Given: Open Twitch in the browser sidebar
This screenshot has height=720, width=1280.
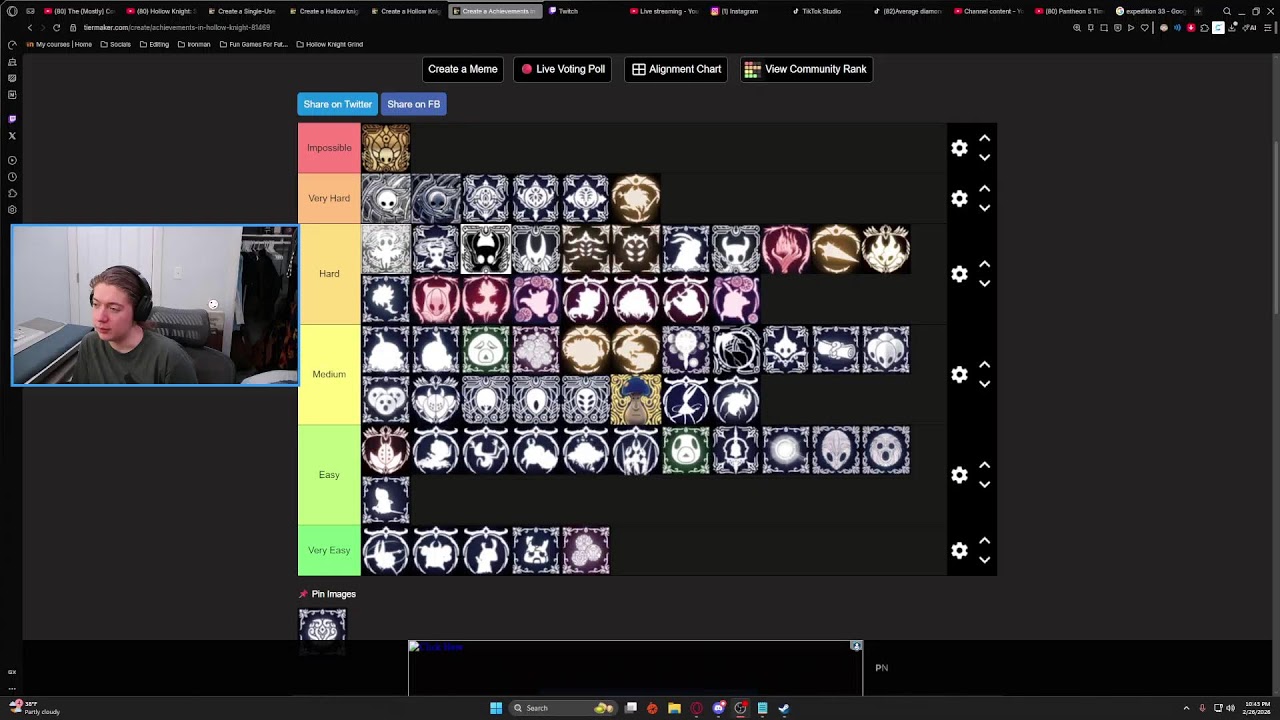Looking at the screenshot, I should (12, 118).
